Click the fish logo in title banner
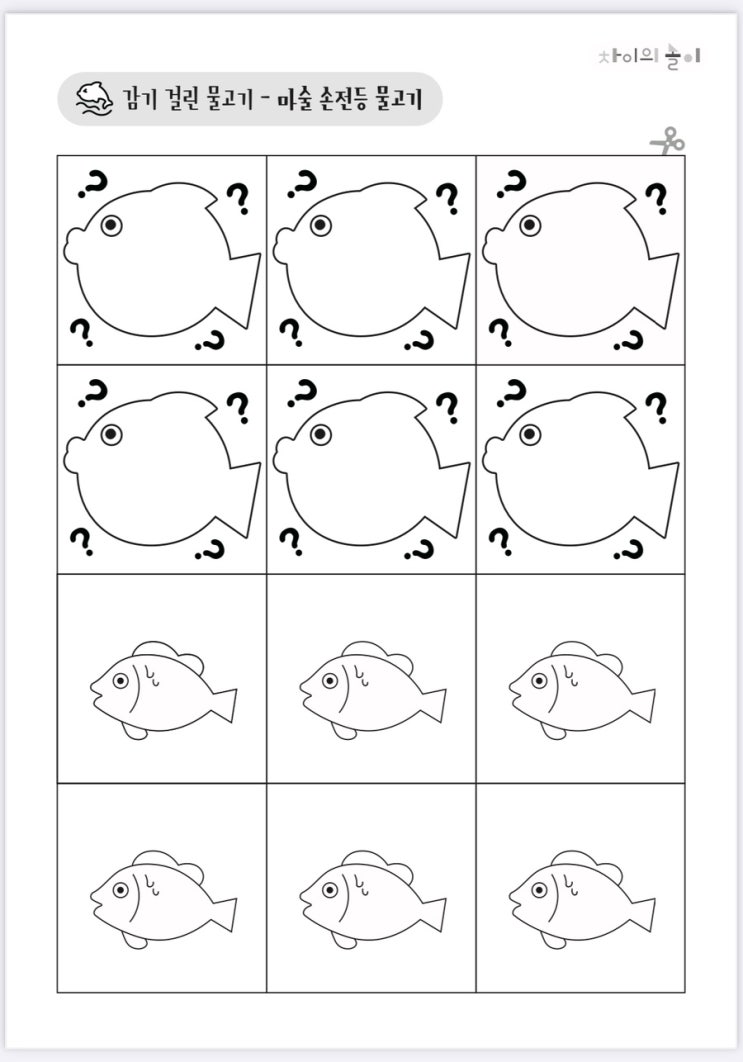The height and width of the screenshot is (1062, 743). 93,99
